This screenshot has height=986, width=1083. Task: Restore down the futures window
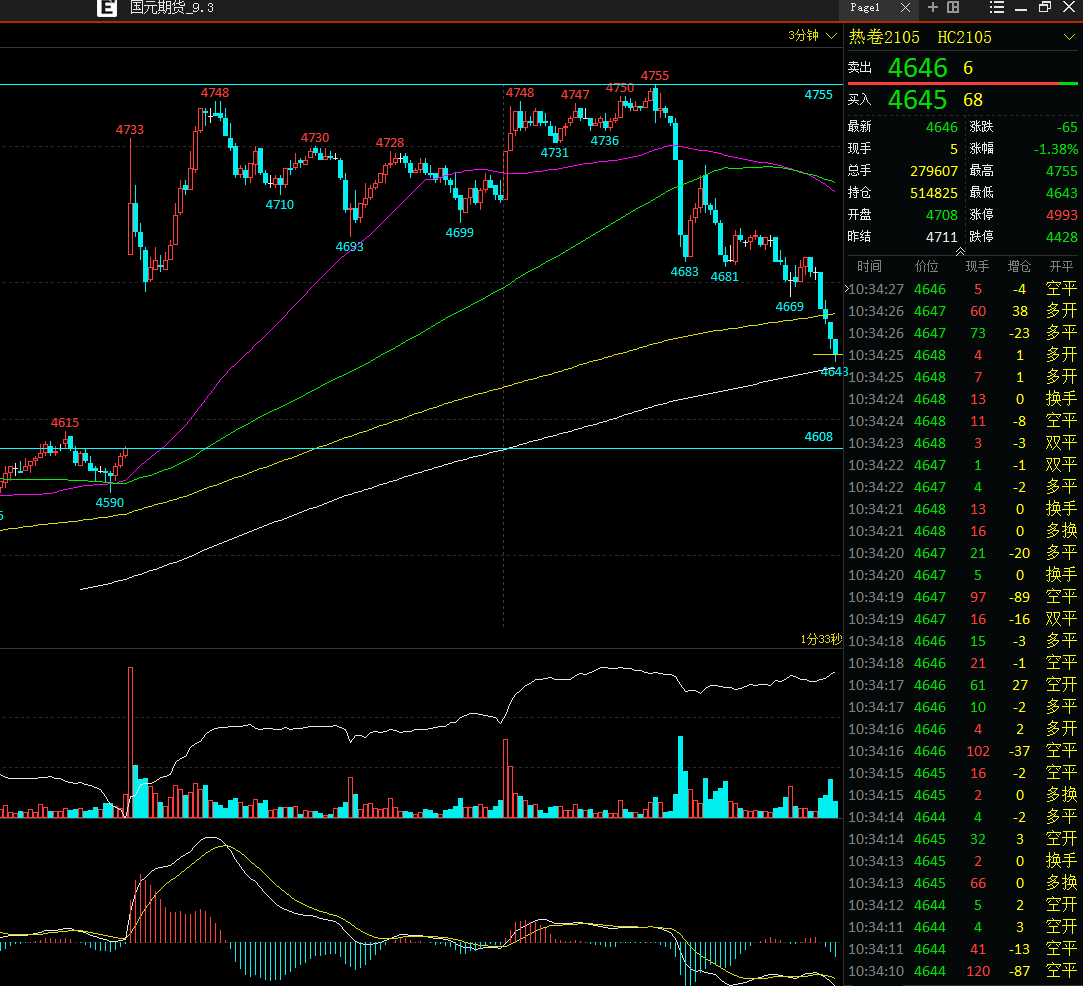pyautogui.click(x=1045, y=7)
